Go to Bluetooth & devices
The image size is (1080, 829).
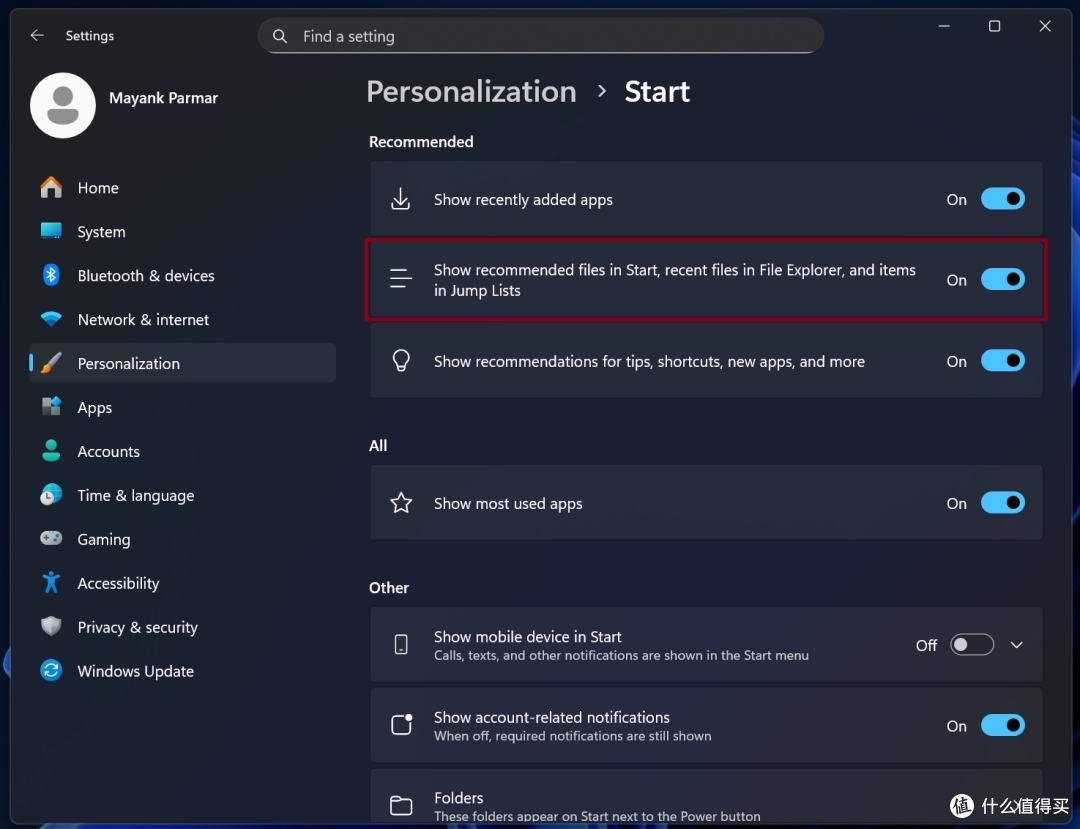[x=183, y=275]
